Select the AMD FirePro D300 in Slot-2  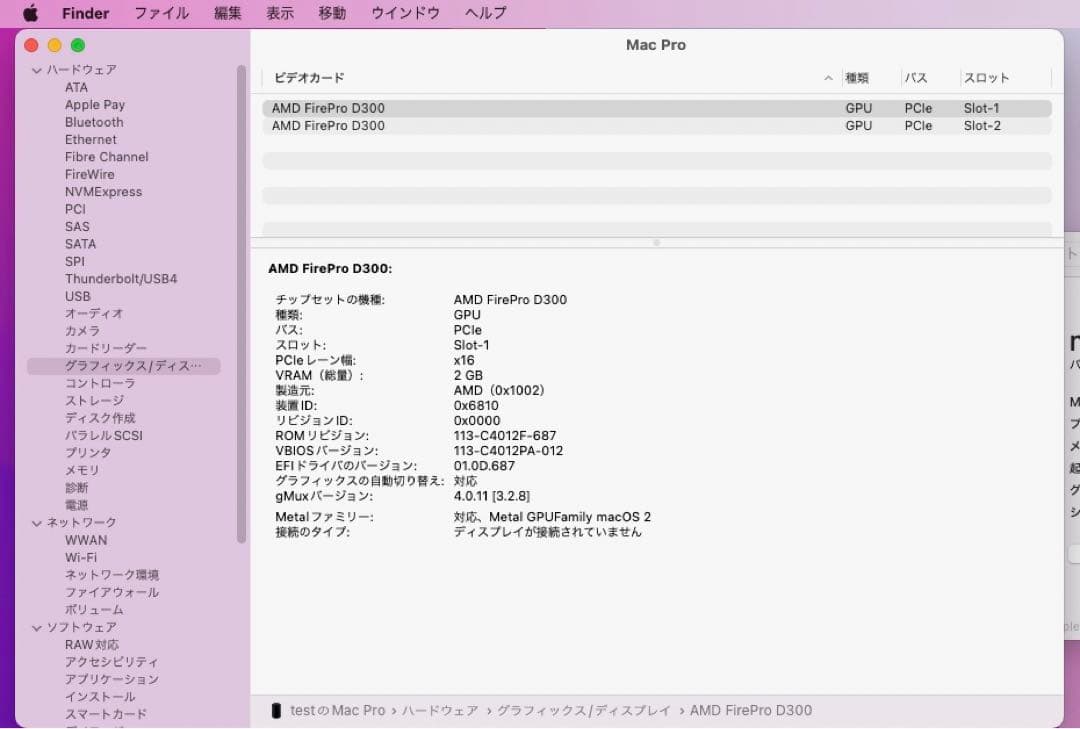[400, 125]
